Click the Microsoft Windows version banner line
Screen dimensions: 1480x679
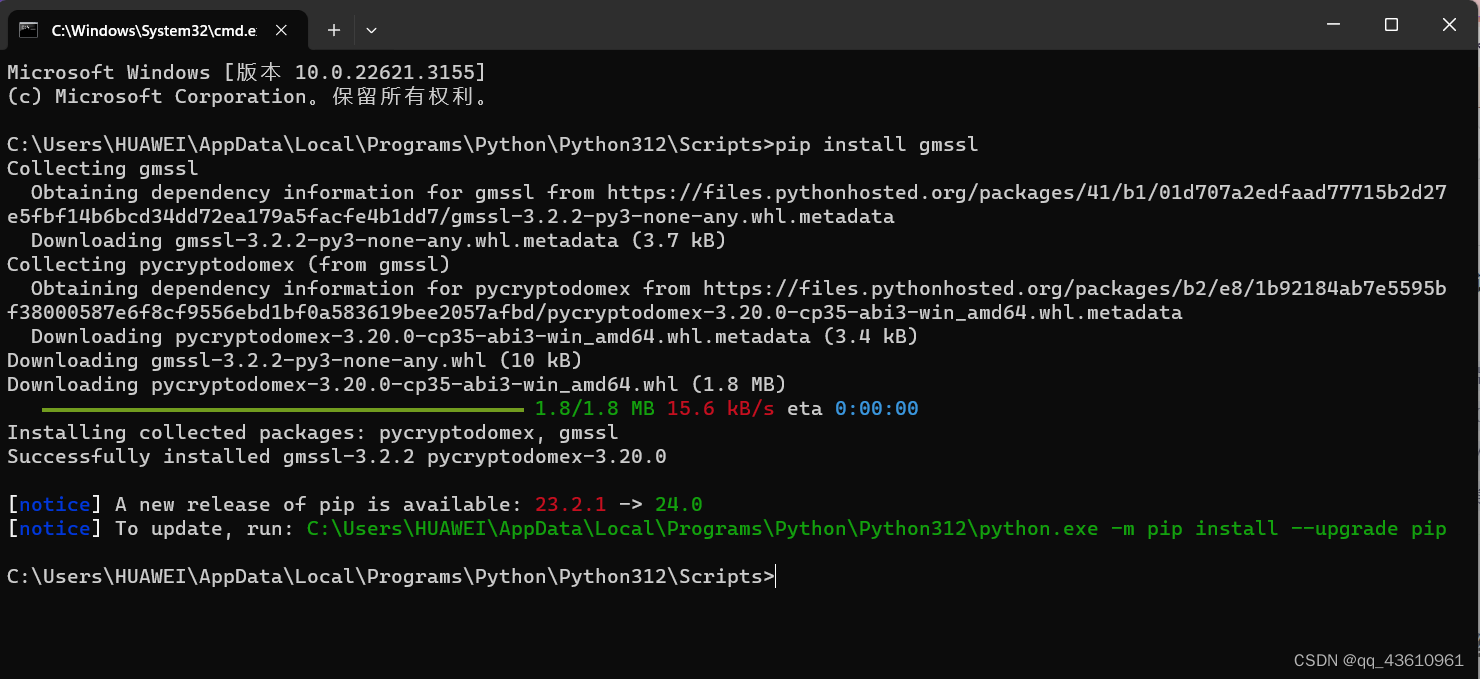pos(245,72)
